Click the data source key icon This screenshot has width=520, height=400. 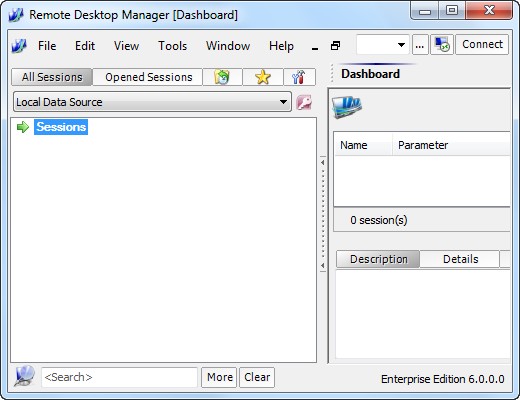pyautogui.click(x=304, y=102)
